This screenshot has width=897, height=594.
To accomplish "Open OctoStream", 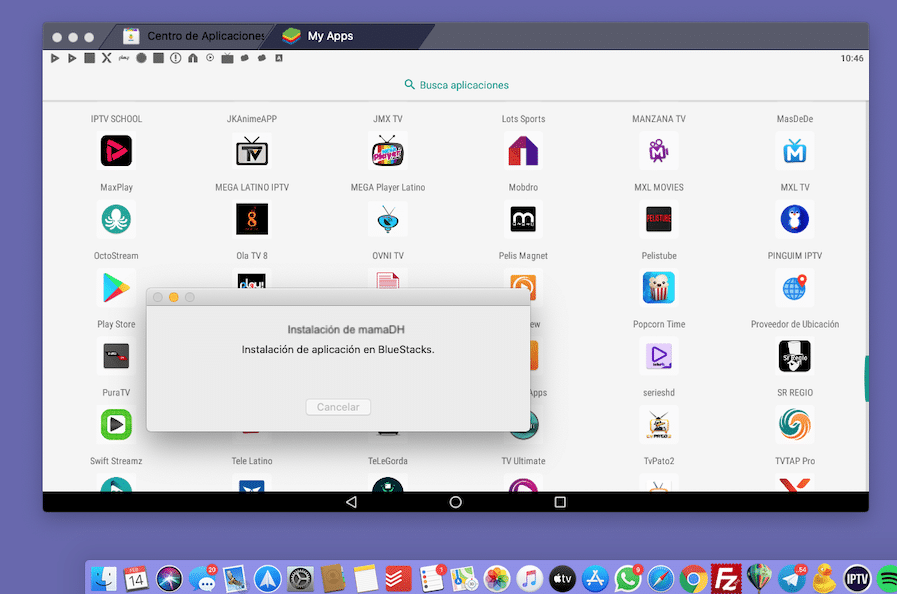I will [116, 218].
